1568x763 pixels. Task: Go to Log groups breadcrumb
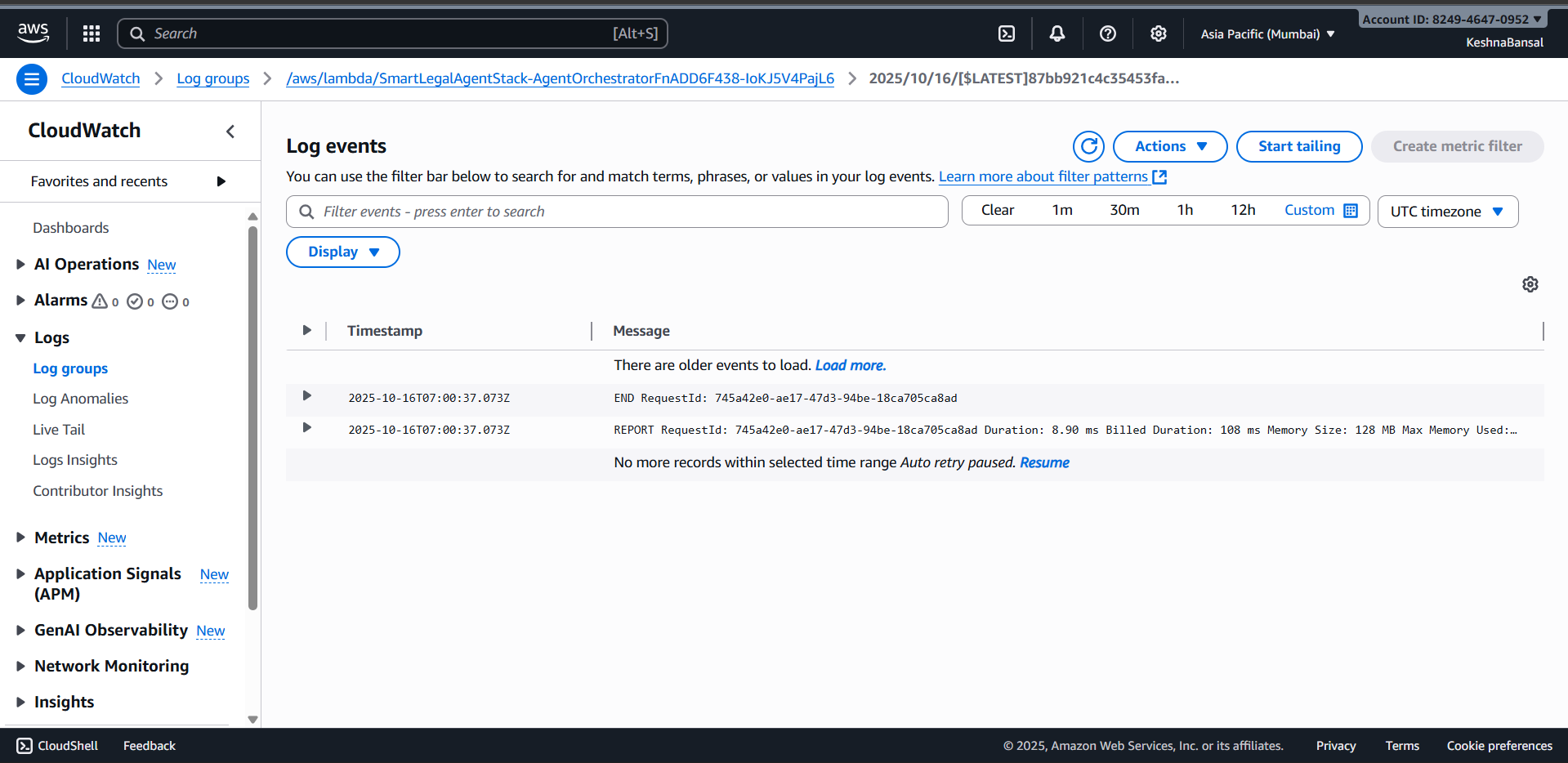(213, 78)
